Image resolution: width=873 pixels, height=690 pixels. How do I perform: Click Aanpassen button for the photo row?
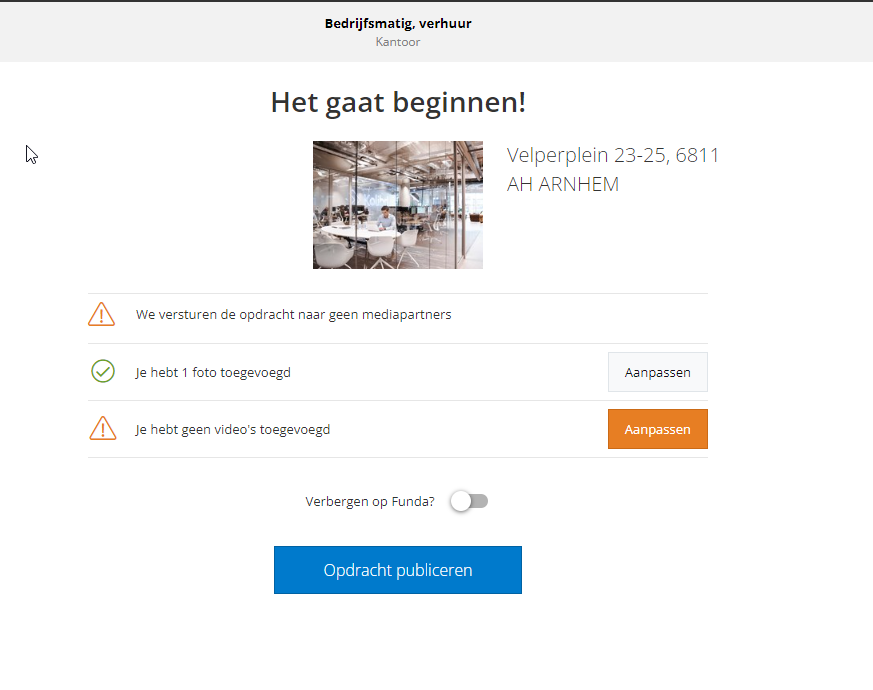(x=658, y=372)
